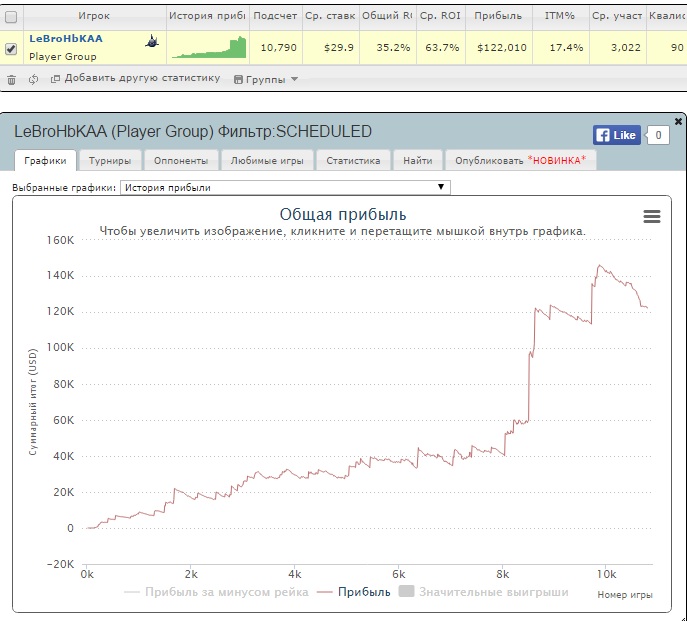Open the chart hamburger menu icon
The image size is (687, 621).
(x=651, y=216)
